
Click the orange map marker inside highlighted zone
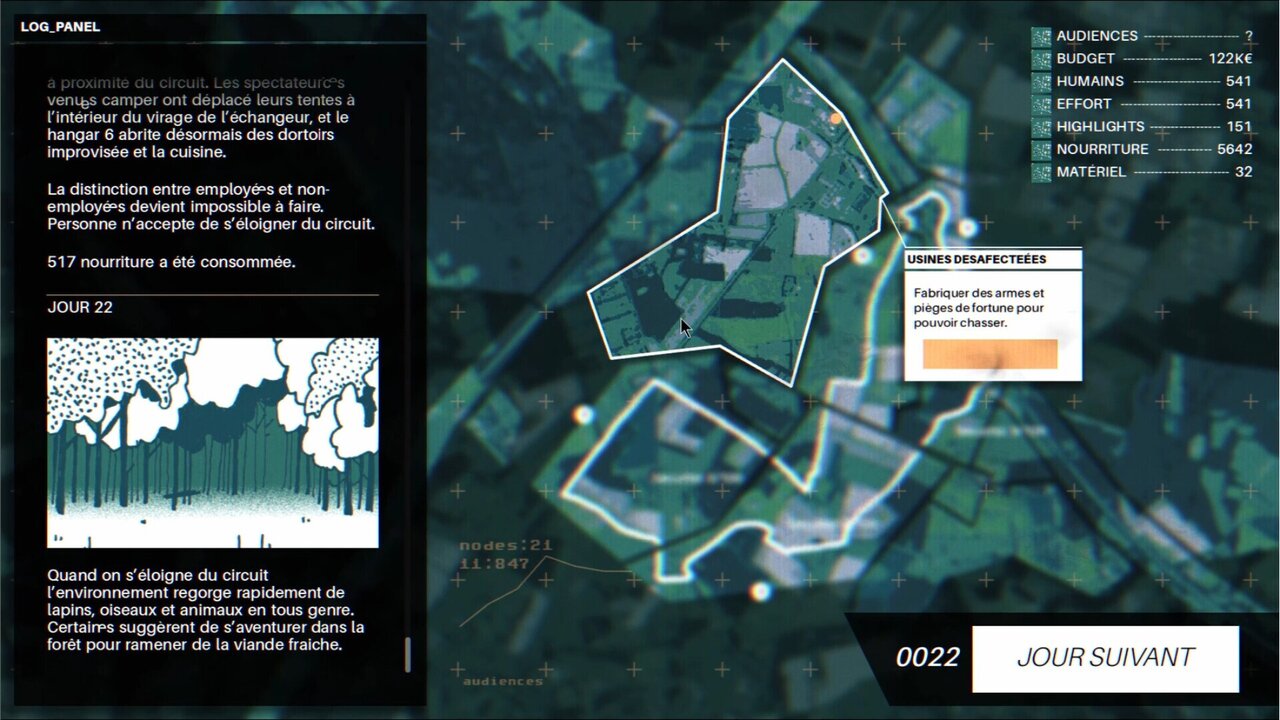(836, 118)
